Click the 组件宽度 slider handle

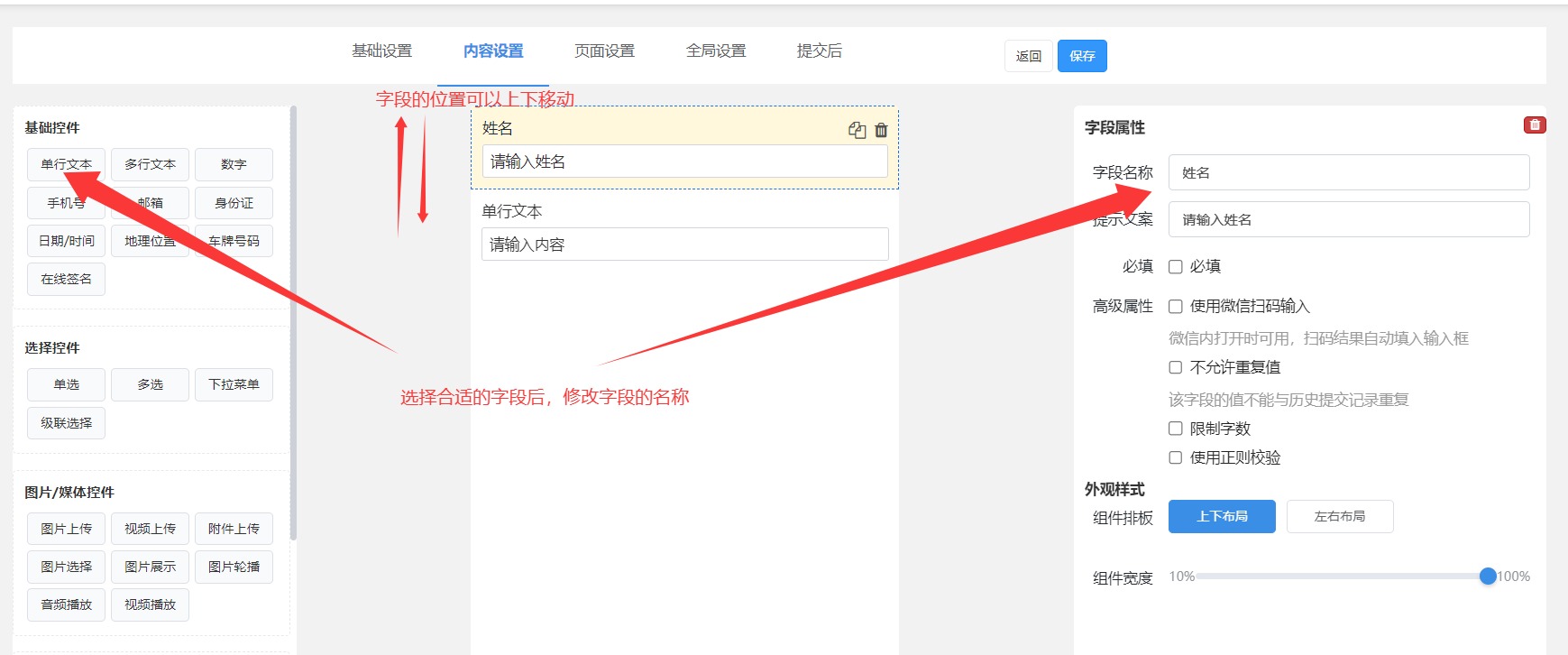(x=1488, y=577)
